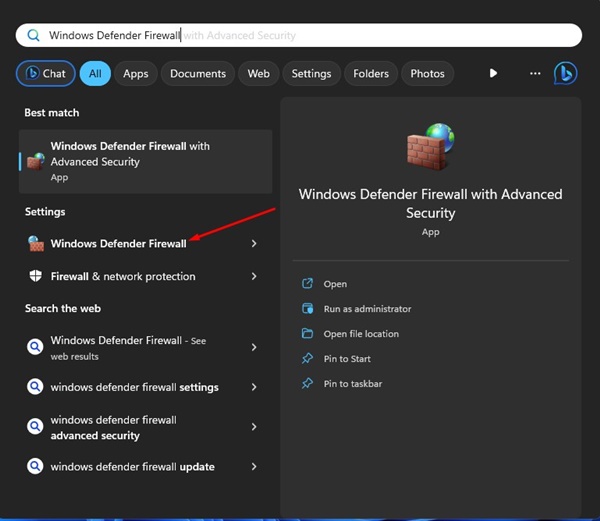Click the shield icon beside Firewall & network protection
Screen dimensions: 600x521
[36, 276]
